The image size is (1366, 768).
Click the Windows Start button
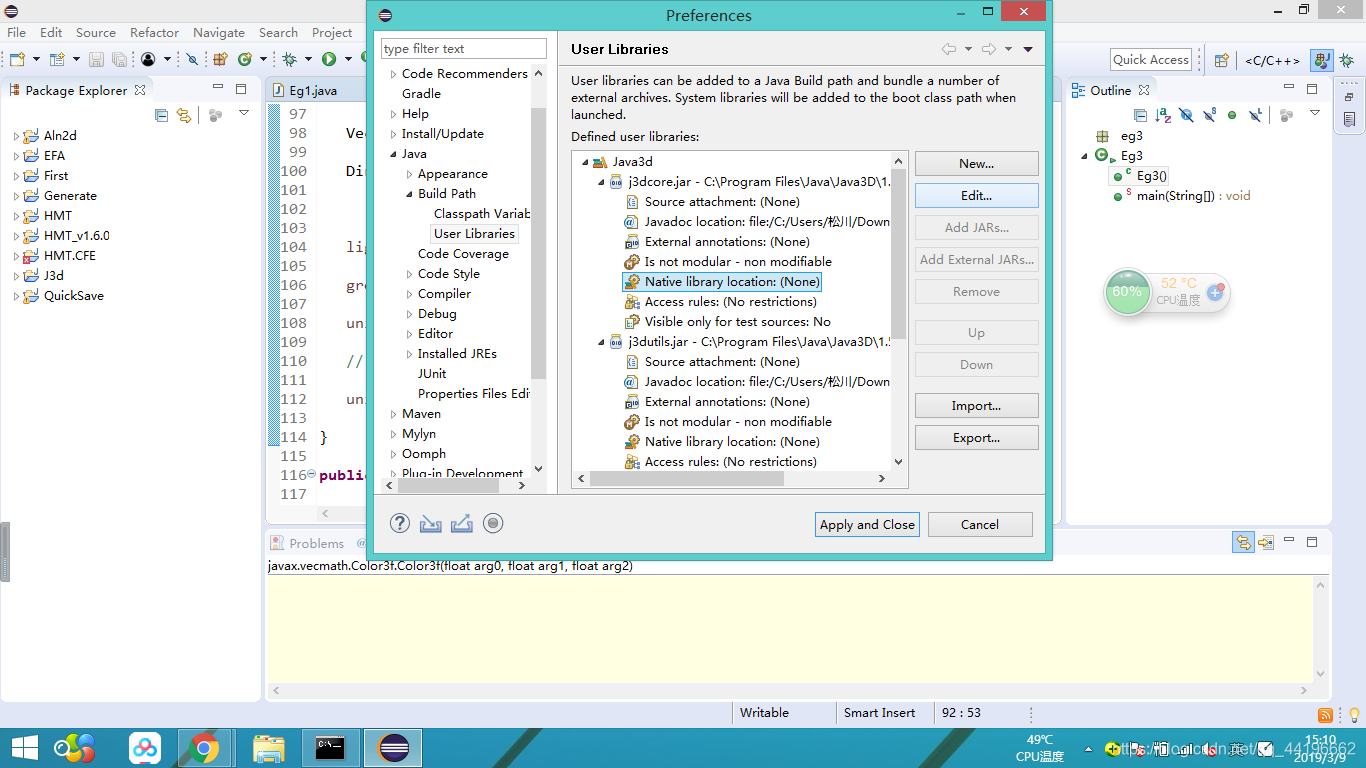tap(24, 748)
